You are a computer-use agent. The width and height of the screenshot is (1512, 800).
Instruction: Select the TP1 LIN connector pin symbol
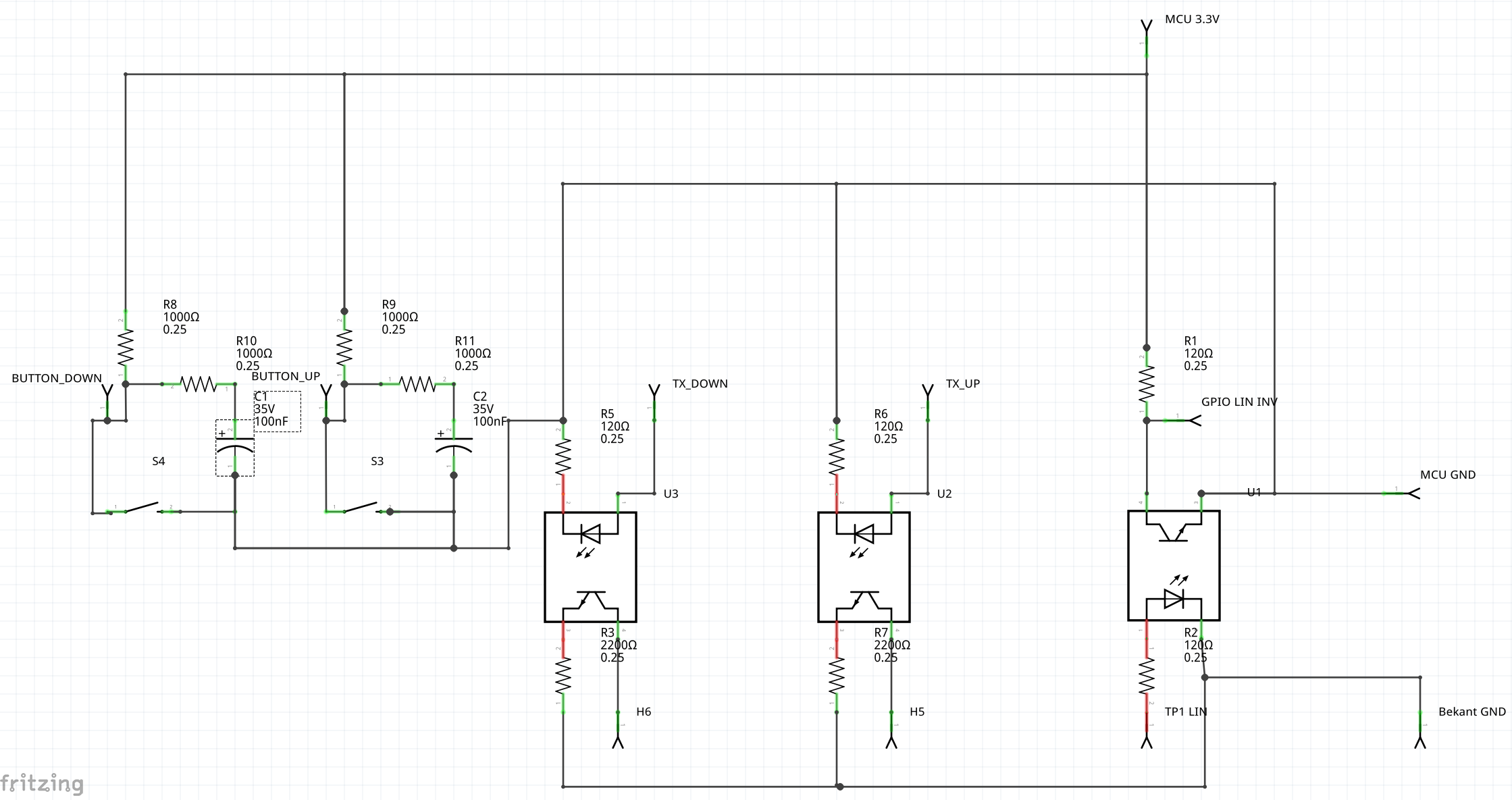1147,730
